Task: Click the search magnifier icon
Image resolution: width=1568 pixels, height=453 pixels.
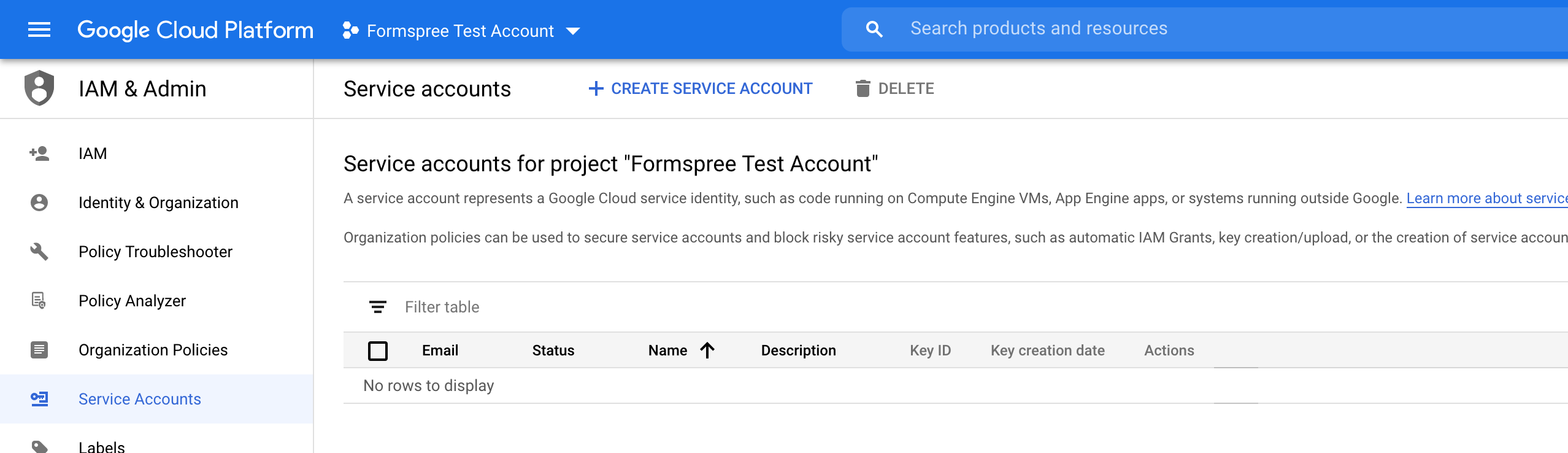Action: click(874, 29)
